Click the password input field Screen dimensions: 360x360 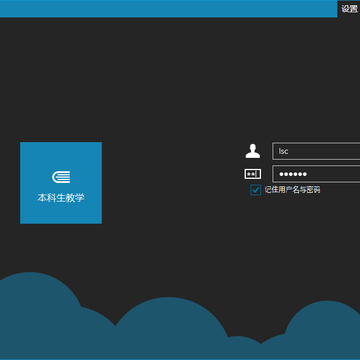316,174
